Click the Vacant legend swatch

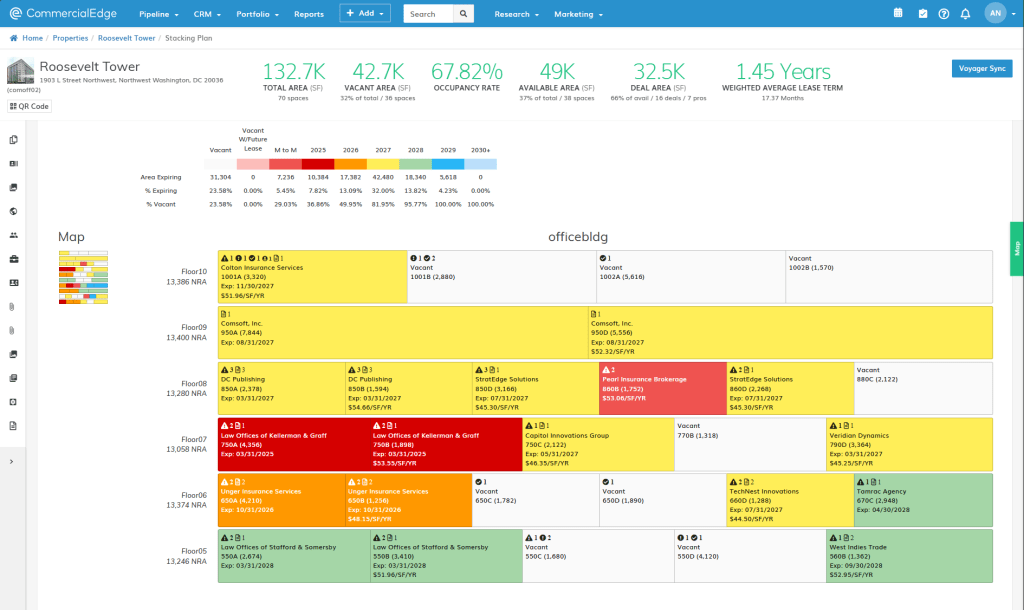tap(220, 165)
